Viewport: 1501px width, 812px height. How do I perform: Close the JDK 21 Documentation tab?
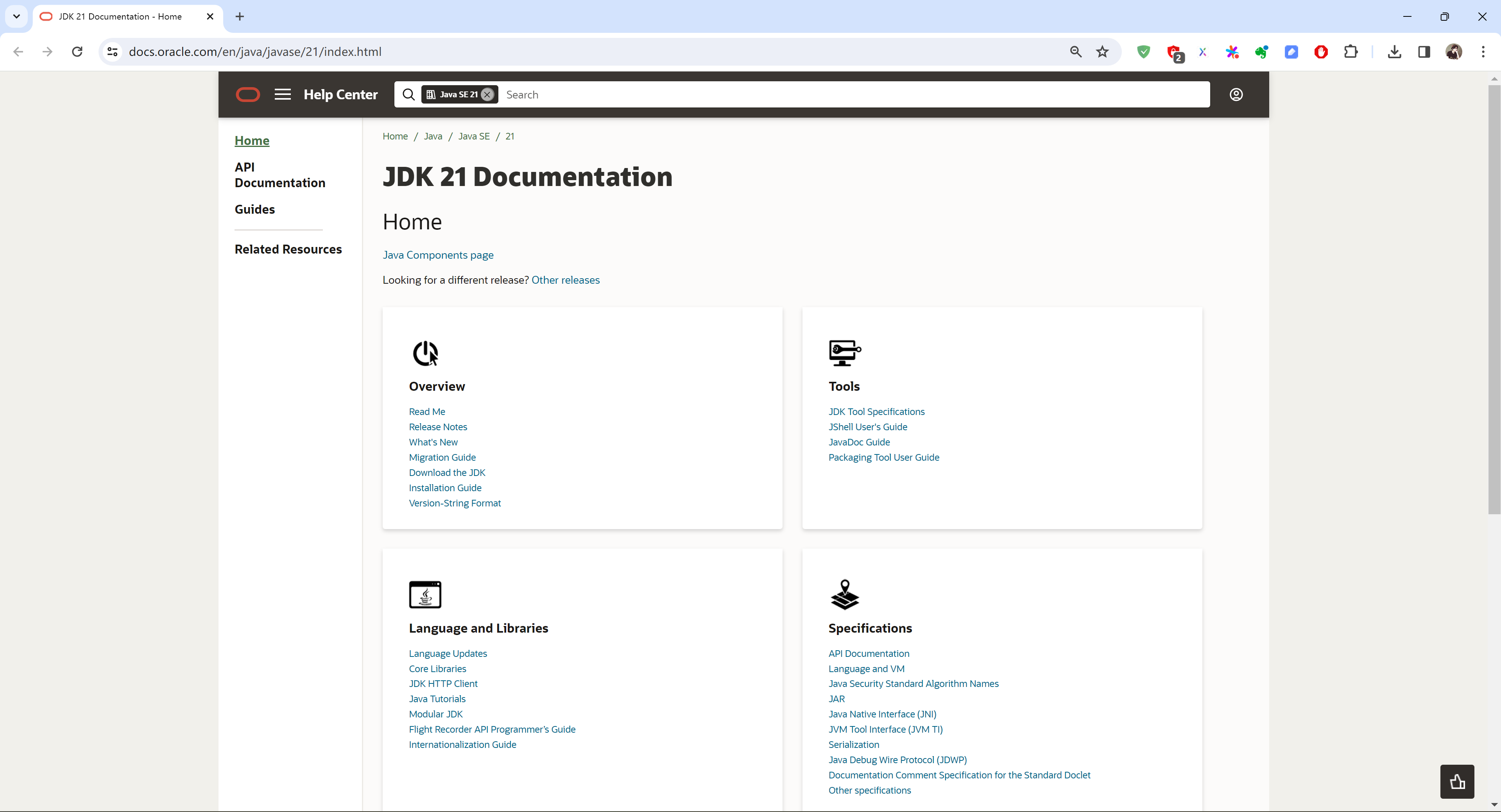(210, 16)
